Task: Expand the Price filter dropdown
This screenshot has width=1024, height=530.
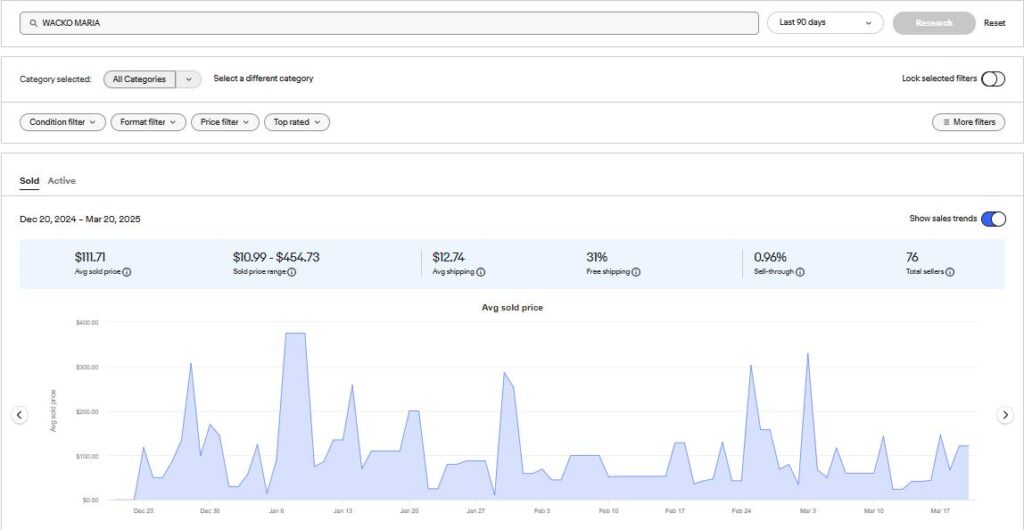Action: click(225, 122)
